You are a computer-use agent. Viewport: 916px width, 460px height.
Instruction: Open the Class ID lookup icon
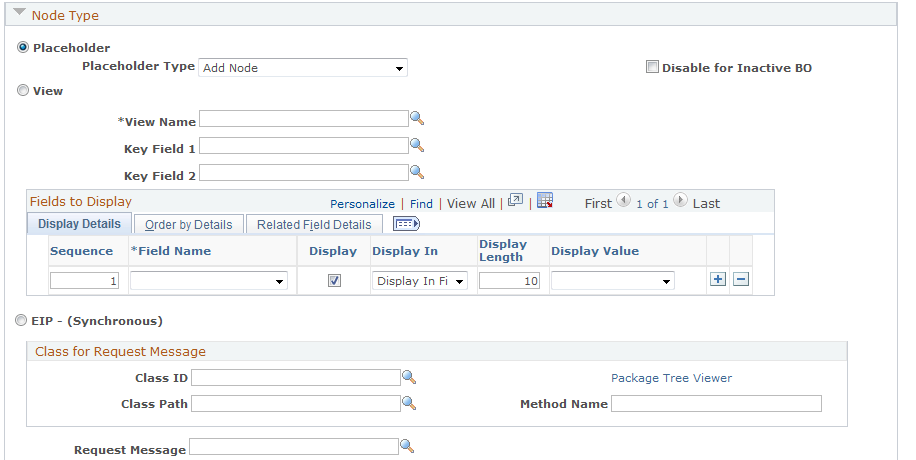coord(408,377)
